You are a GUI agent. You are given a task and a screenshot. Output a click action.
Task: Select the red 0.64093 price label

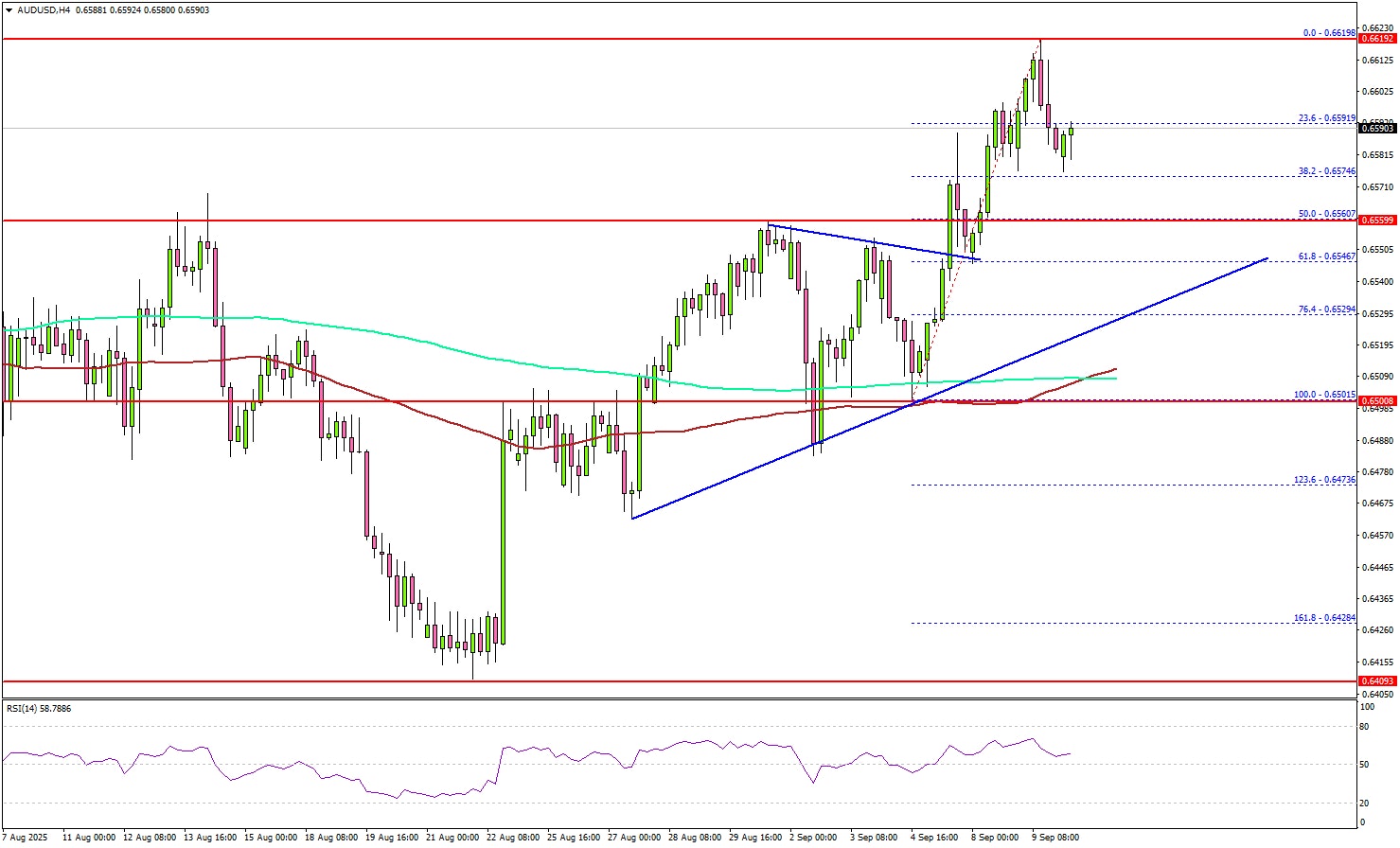[1376, 680]
